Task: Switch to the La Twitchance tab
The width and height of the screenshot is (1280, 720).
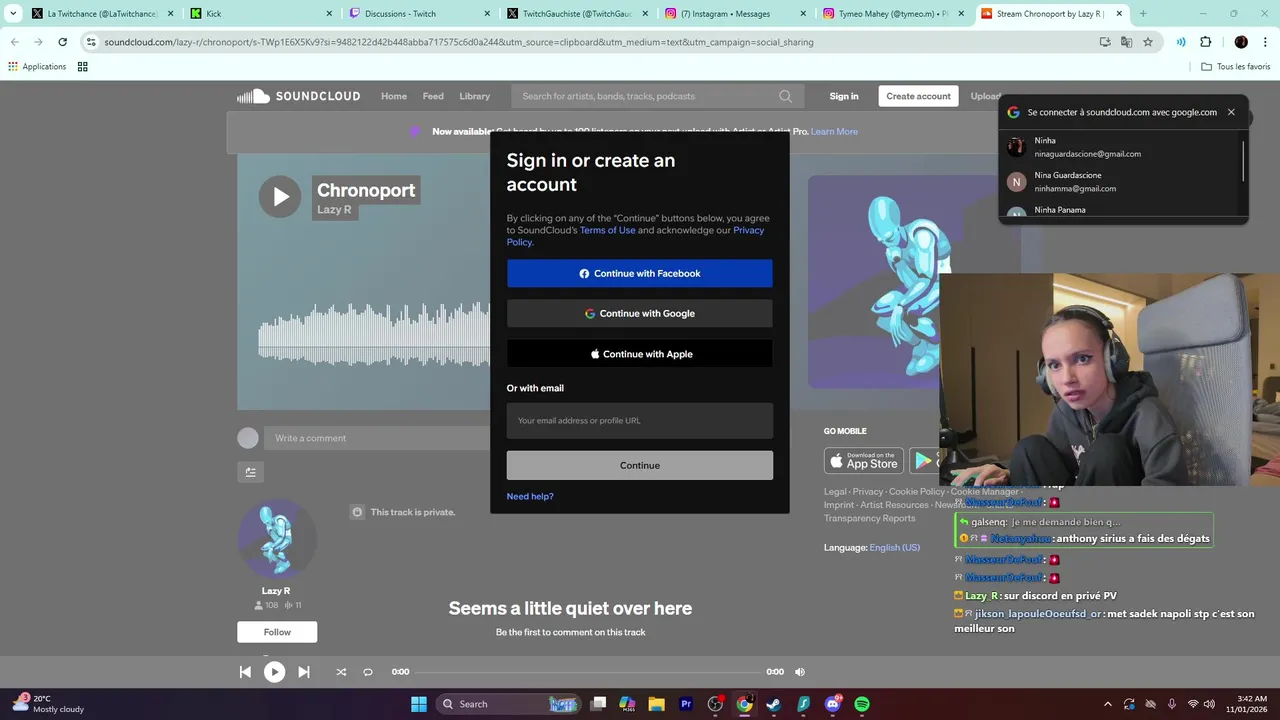Action: (x=102, y=14)
